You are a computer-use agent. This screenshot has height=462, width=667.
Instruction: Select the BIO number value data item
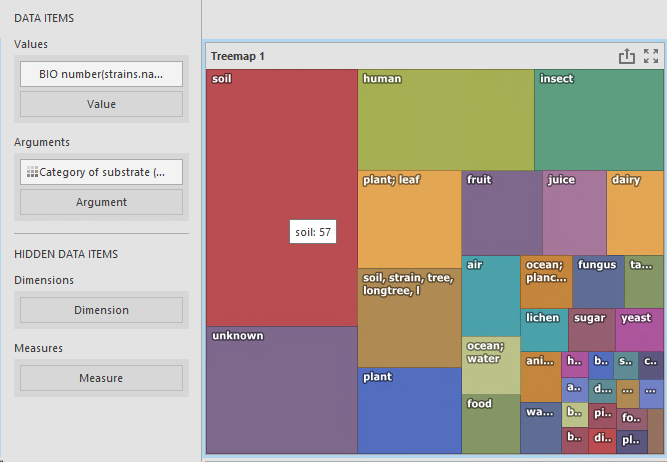tap(101, 74)
